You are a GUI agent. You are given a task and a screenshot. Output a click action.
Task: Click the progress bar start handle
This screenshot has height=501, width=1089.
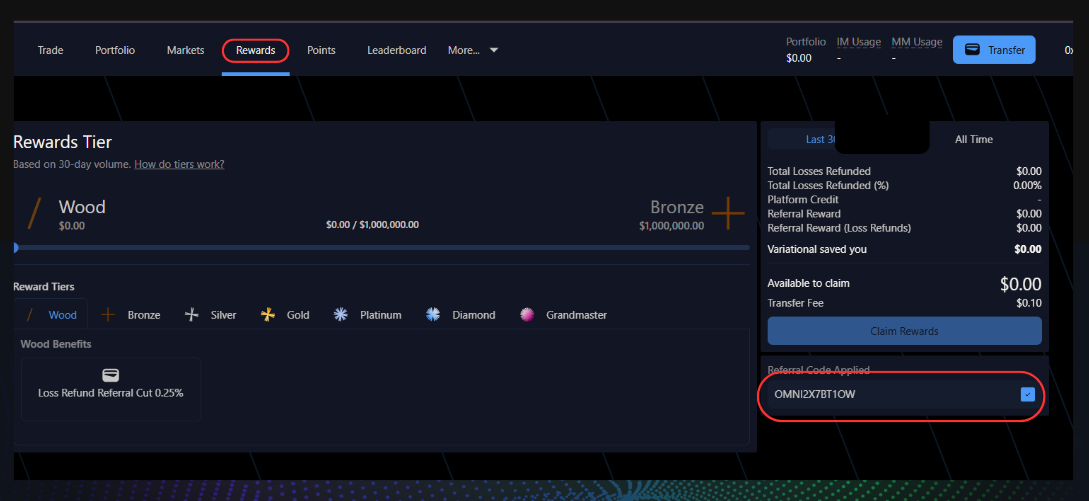tap(15, 247)
